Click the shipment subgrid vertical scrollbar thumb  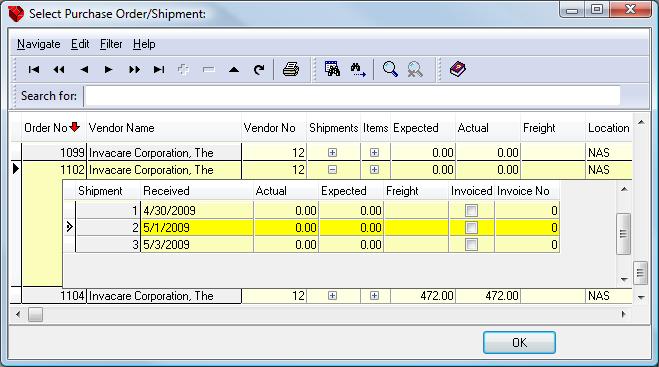pos(623,234)
